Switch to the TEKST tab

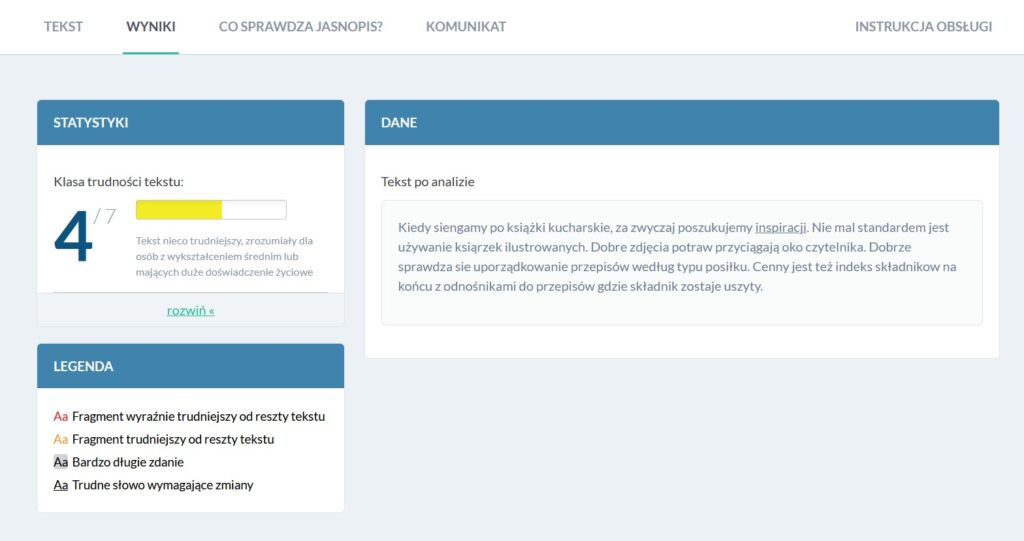coord(63,27)
